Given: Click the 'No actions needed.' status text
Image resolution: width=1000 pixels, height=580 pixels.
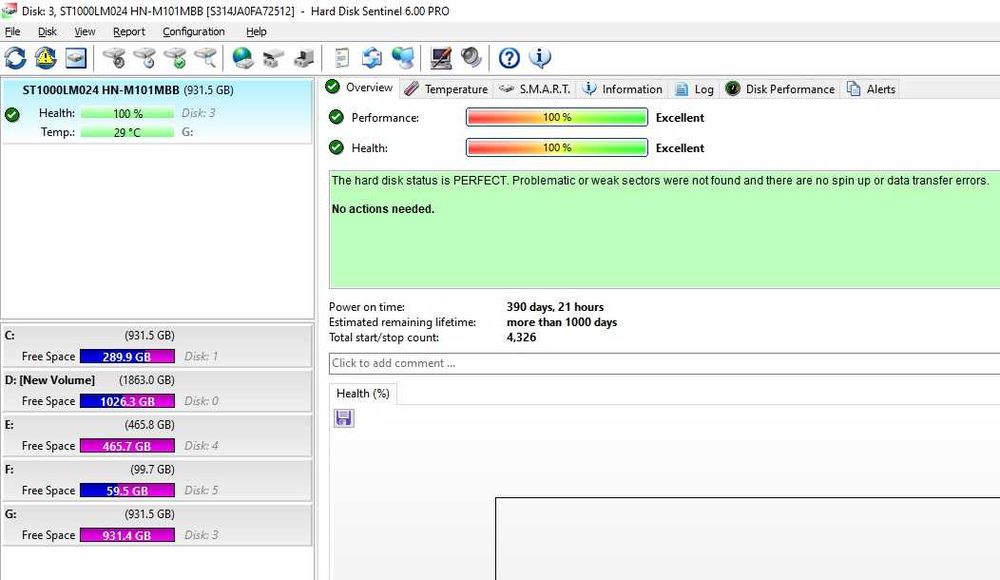Looking at the screenshot, I should click(x=383, y=209).
